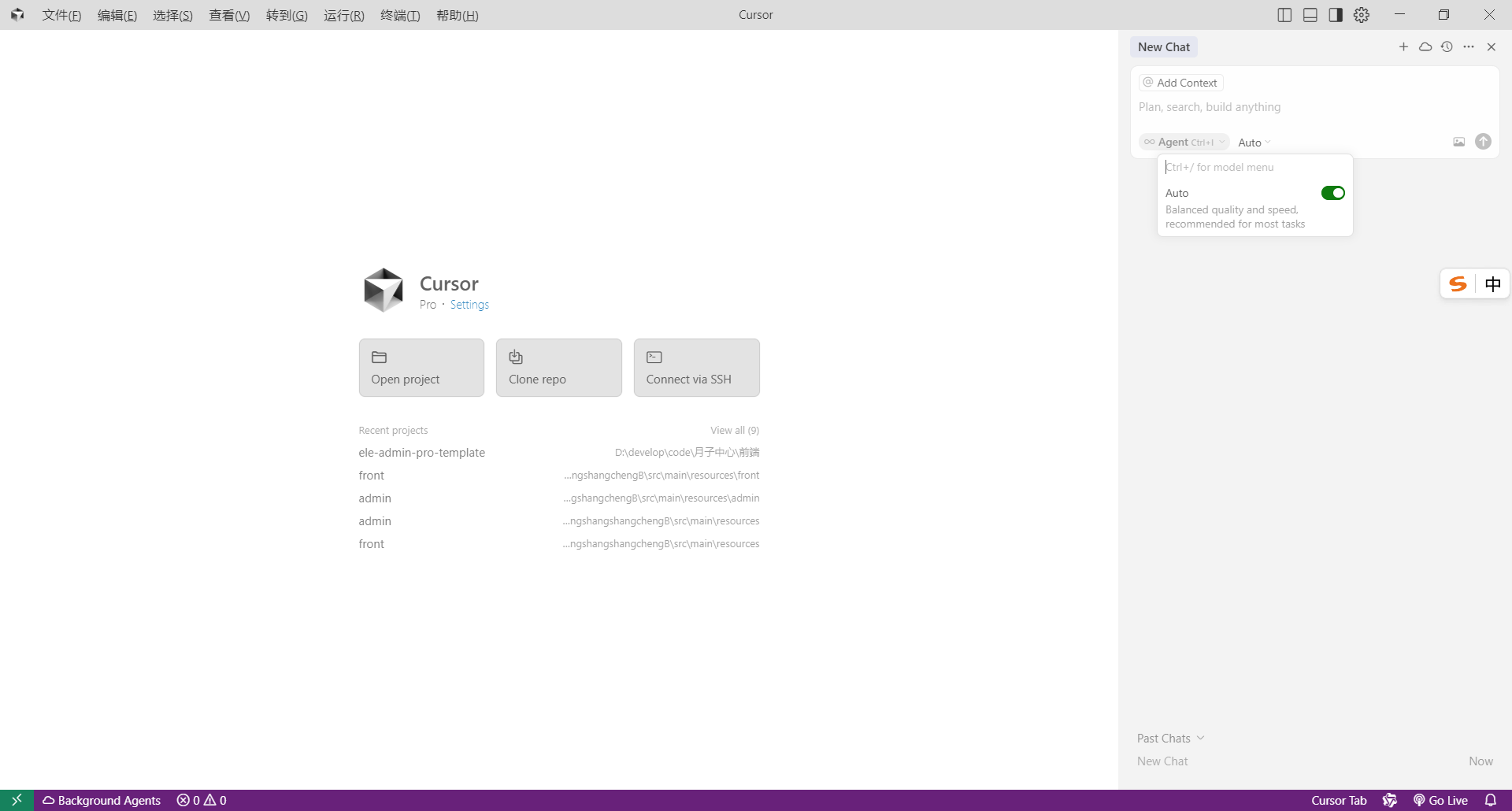
Task: Start a new chat with plus icon
Action: [1403, 47]
